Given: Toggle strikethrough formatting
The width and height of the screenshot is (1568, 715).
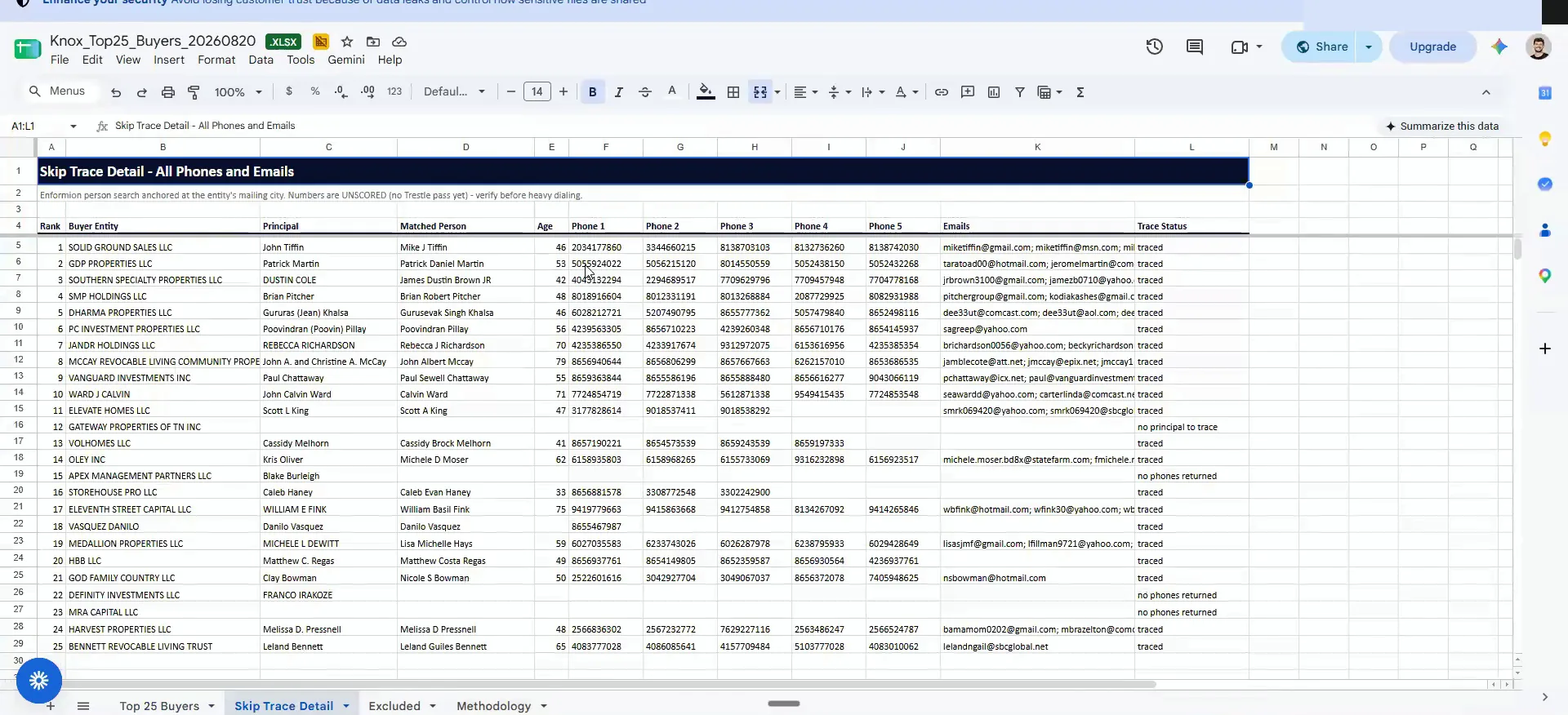Looking at the screenshot, I should click(x=645, y=92).
